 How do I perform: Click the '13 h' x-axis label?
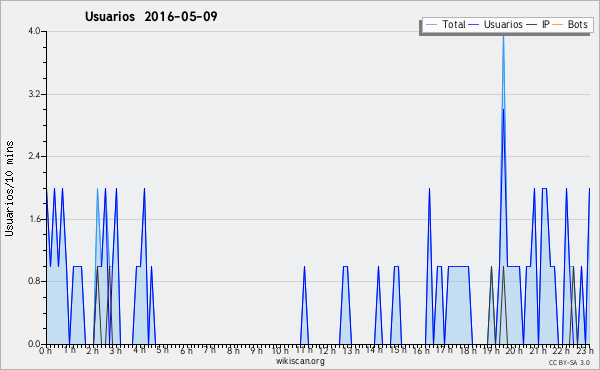(351, 351)
